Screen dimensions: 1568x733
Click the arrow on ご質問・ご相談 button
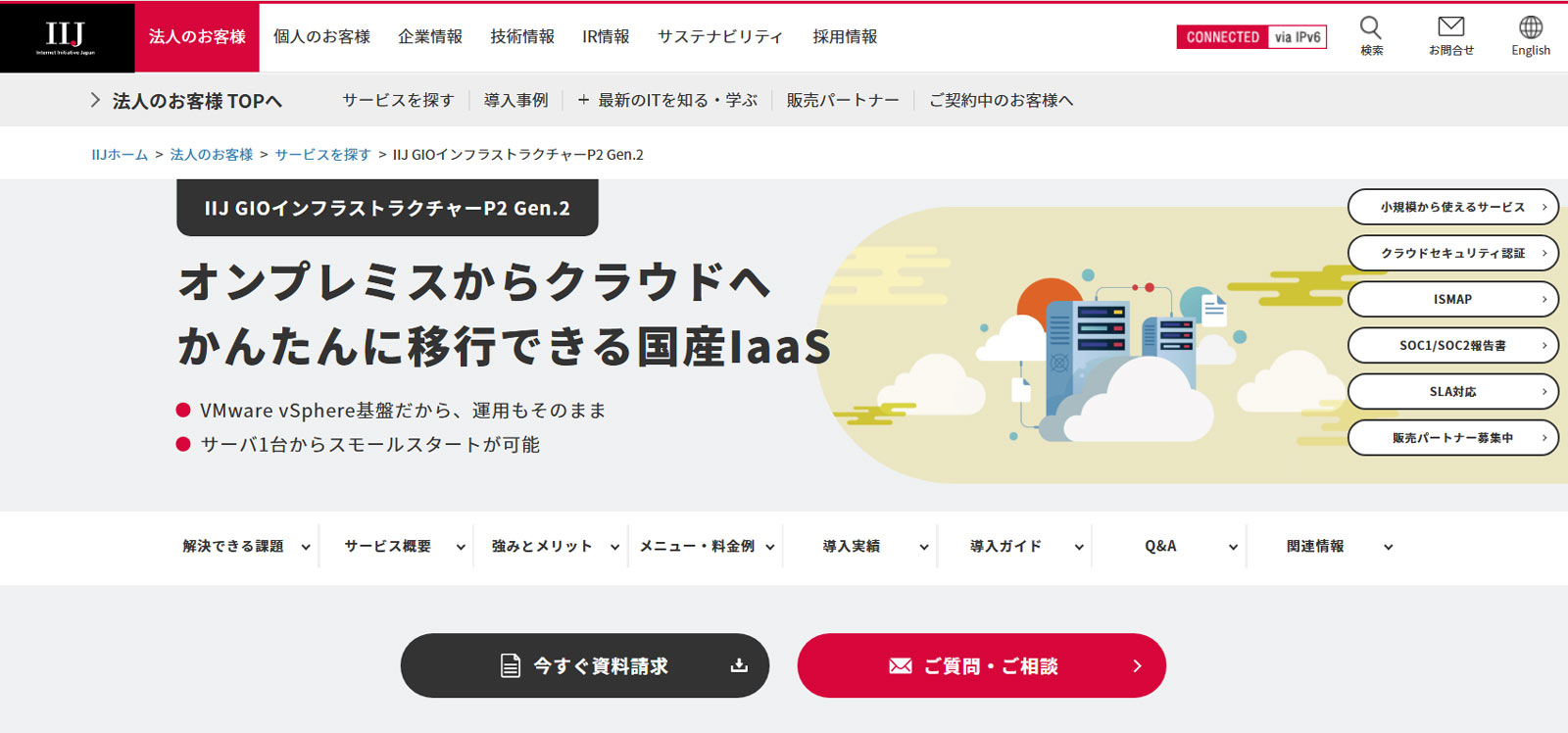click(x=1137, y=666)
